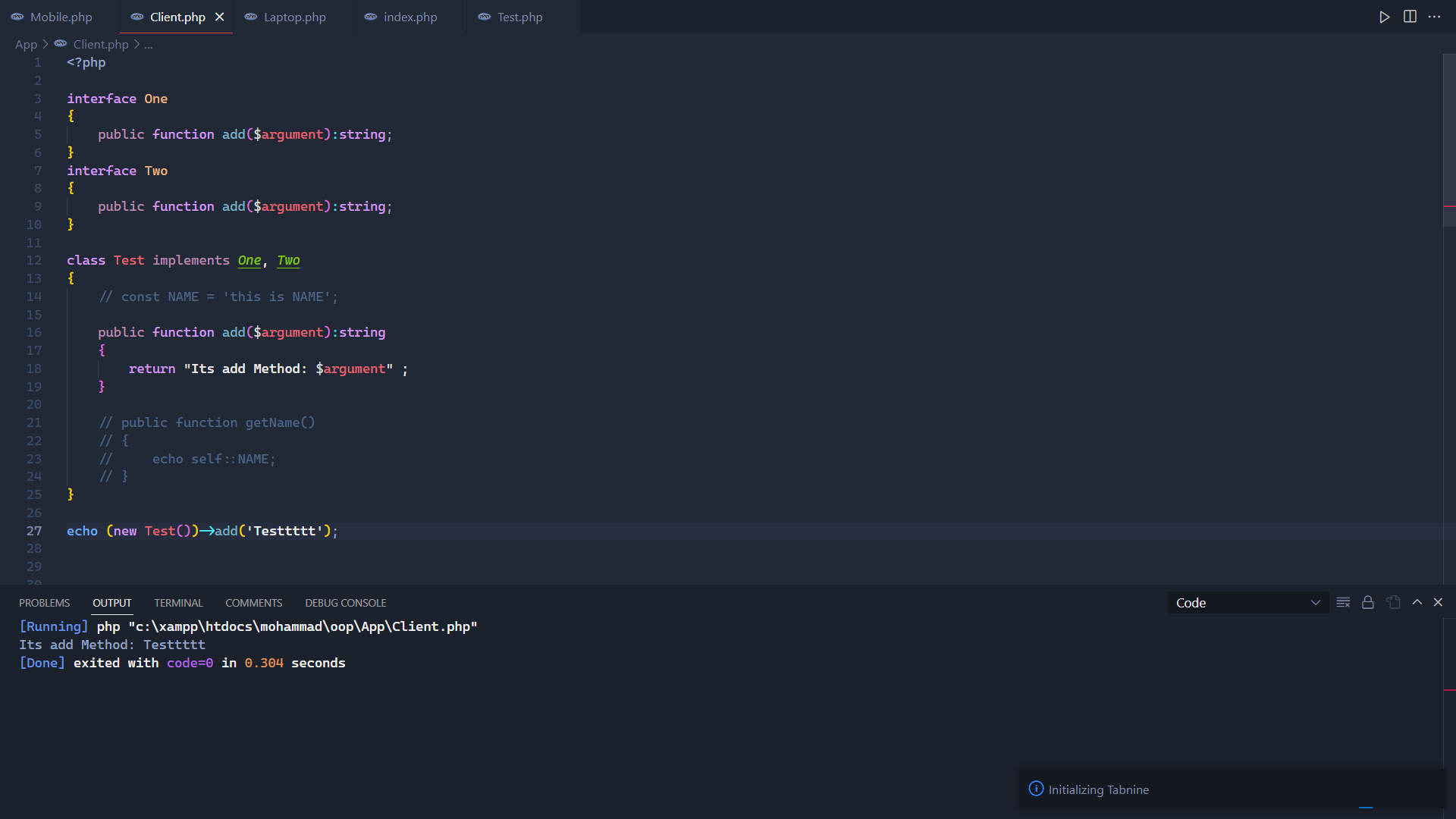Image resolution: width=1456 pixels, height=819 pixels.
Task: Click the App breadcrumb folder
Action: pyautogui.click(x=26, y=45)
